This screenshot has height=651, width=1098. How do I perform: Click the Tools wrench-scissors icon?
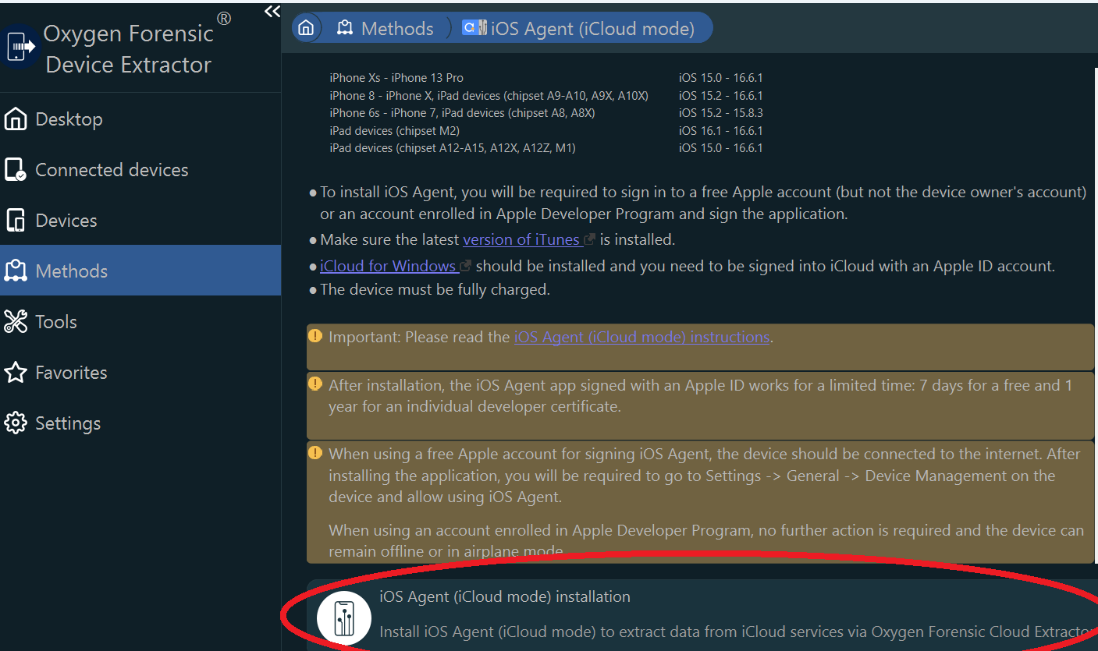pos(15,321)
